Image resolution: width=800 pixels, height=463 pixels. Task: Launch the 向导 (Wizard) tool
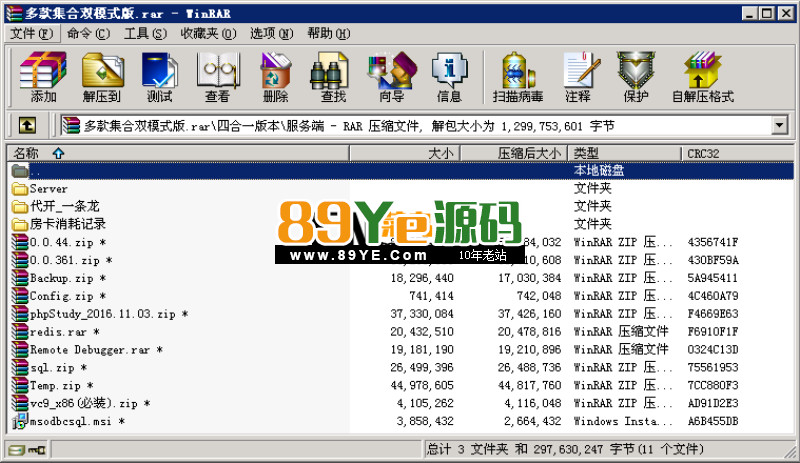coord(392,77)
